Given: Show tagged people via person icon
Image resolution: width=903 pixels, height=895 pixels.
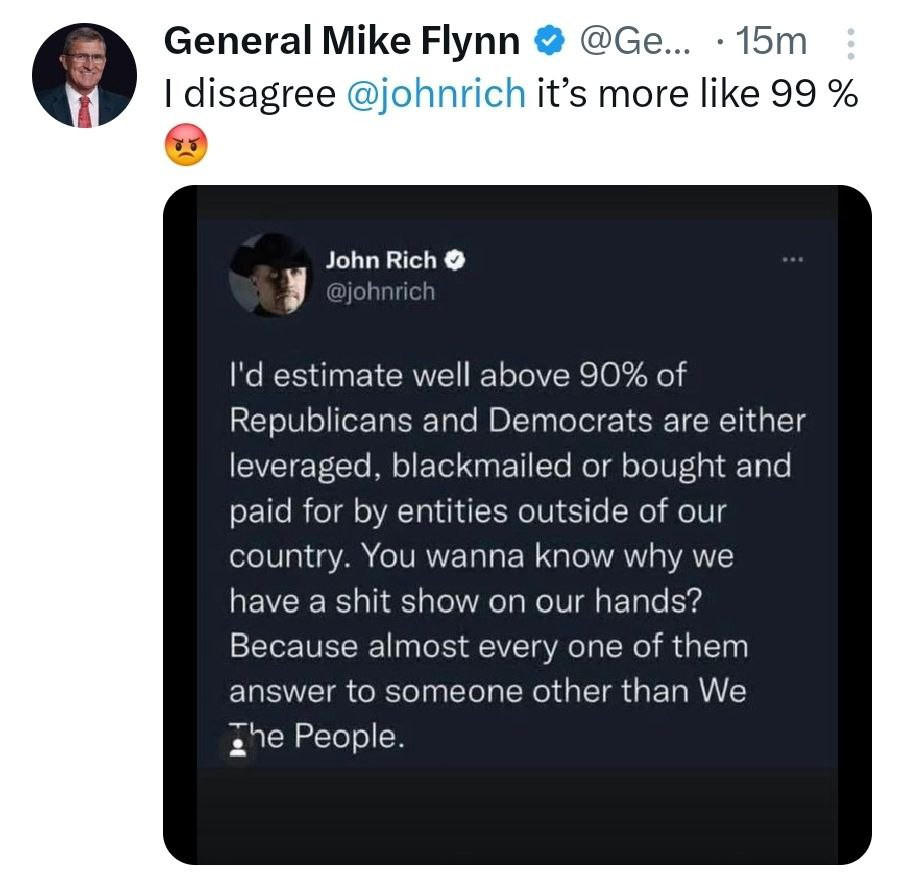Looking at the screenshot, I should tap(239, 747).
